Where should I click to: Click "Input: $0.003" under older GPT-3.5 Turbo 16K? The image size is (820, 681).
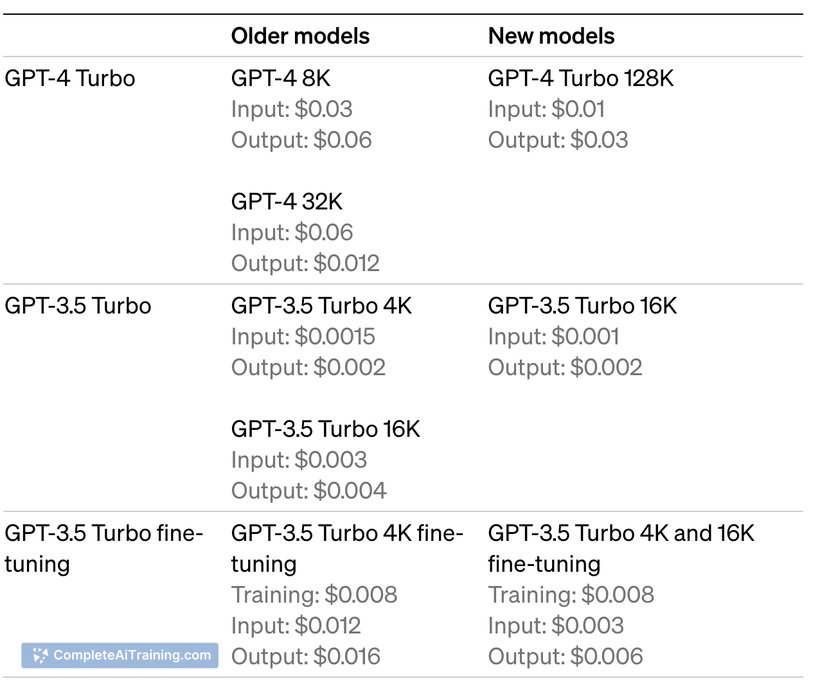coord(299,460)
